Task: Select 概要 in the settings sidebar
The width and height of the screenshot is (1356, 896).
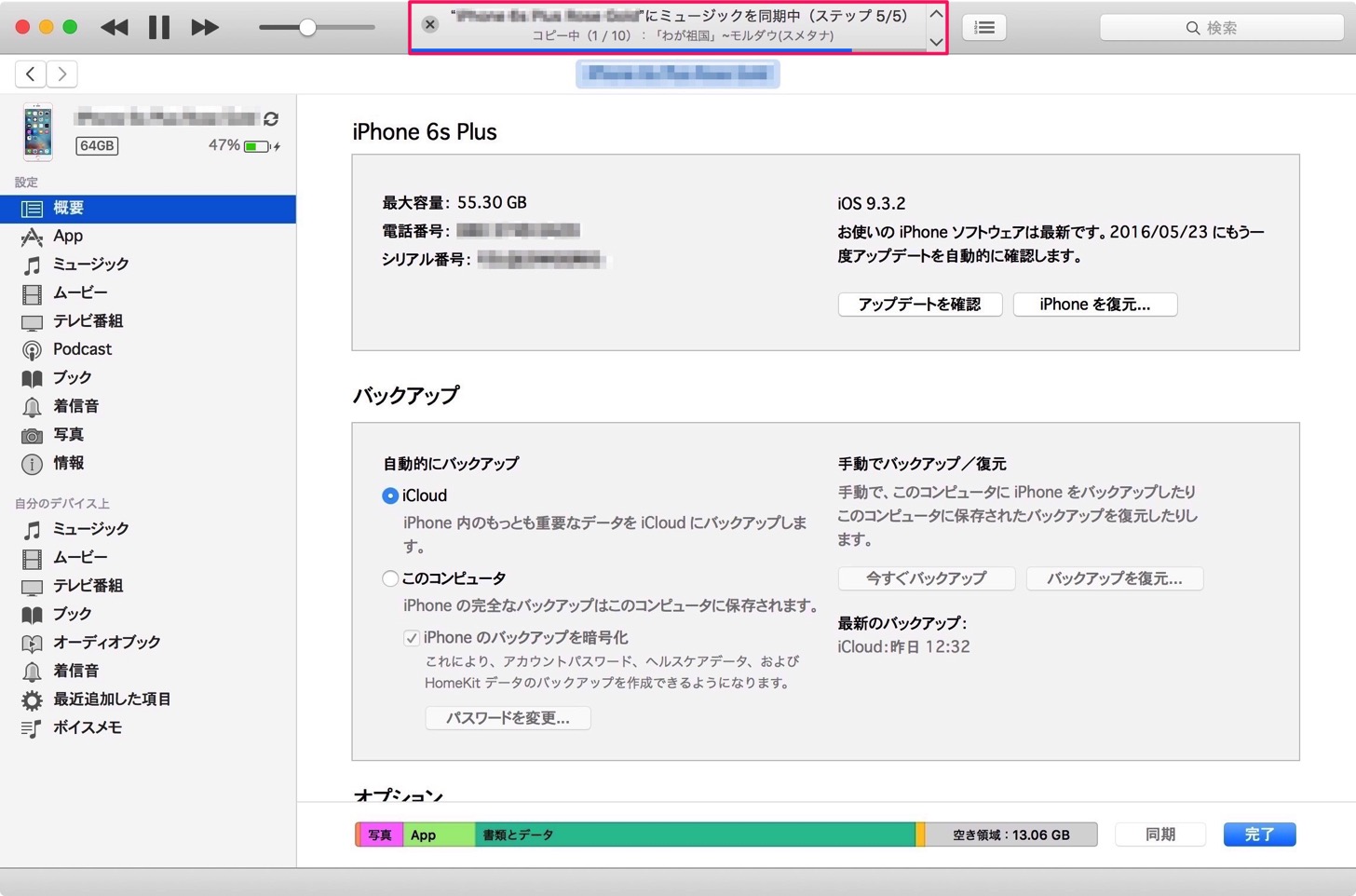Action: point(148,208)
